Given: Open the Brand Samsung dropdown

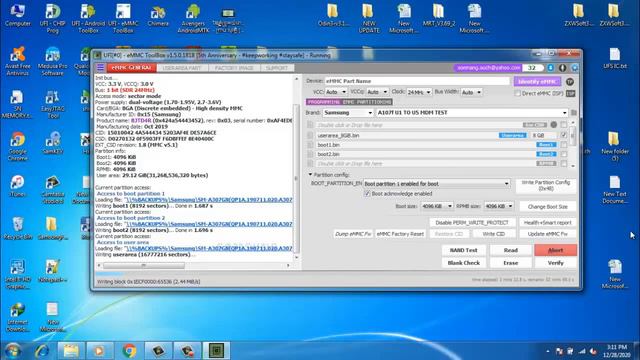Looking at the screenshot, I should point(348,113).
